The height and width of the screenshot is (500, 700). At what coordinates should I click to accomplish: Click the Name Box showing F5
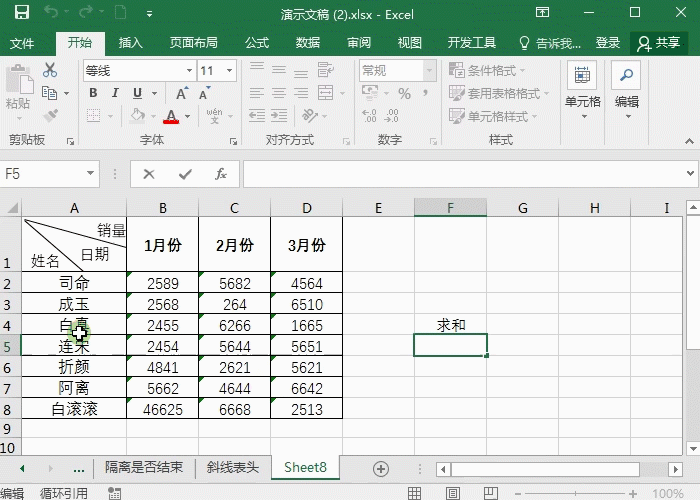42,173
